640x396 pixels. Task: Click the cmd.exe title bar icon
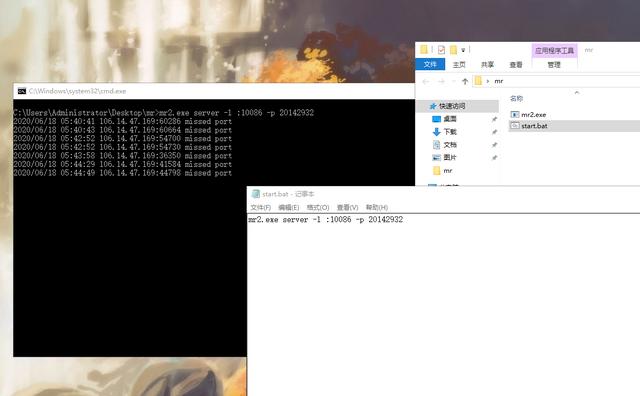click(22, 91)
